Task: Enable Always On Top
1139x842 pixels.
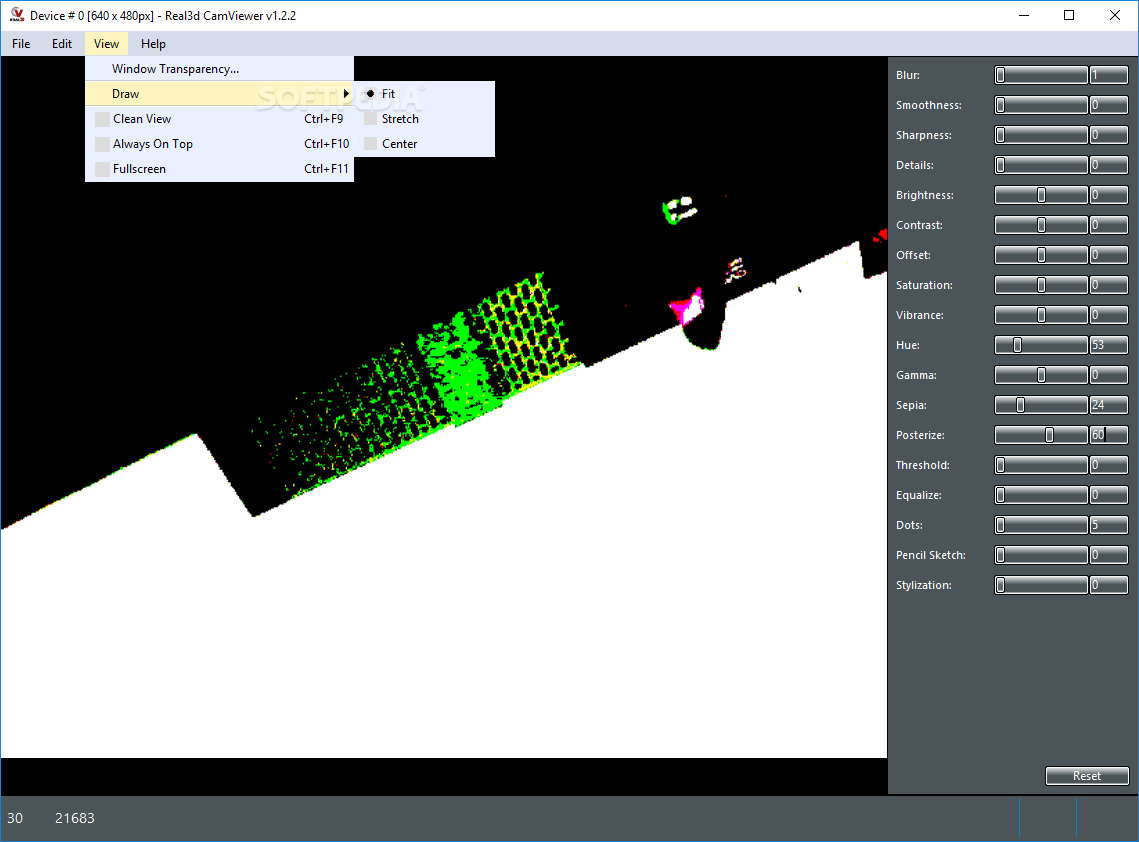Action: click(102, 144)
